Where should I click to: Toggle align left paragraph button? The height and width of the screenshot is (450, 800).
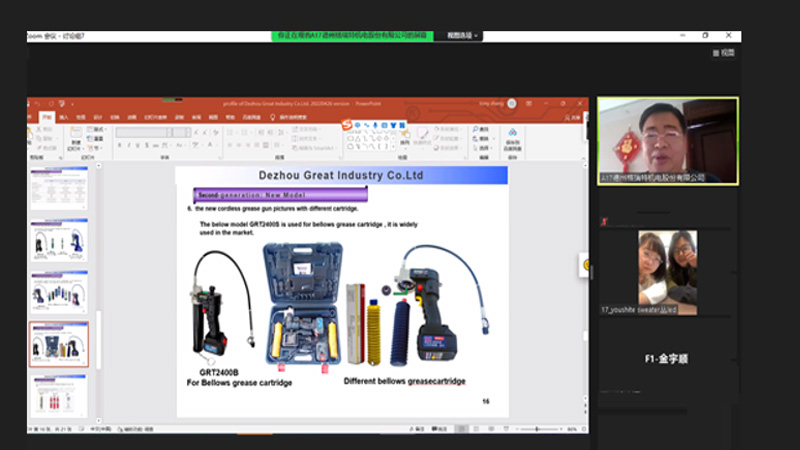coord(230,145)
